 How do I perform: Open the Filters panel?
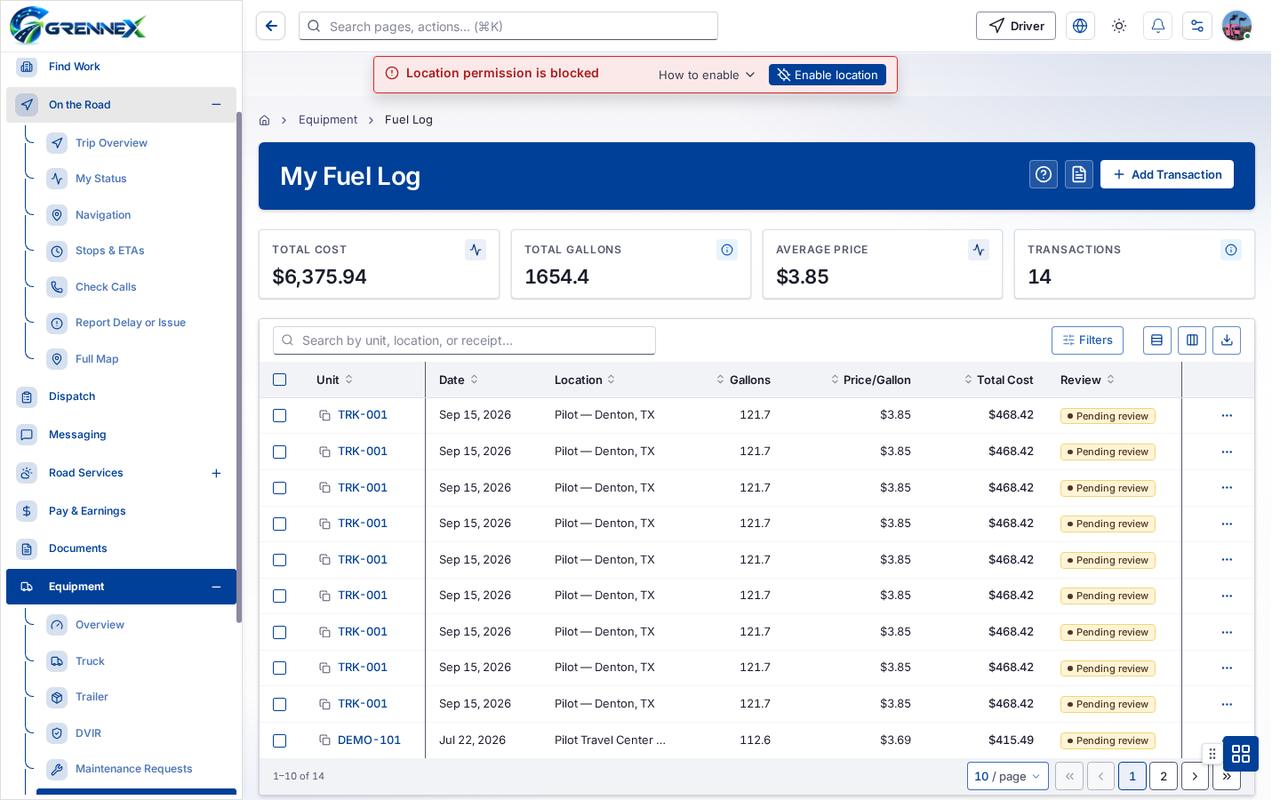[x=1088, y=340]
